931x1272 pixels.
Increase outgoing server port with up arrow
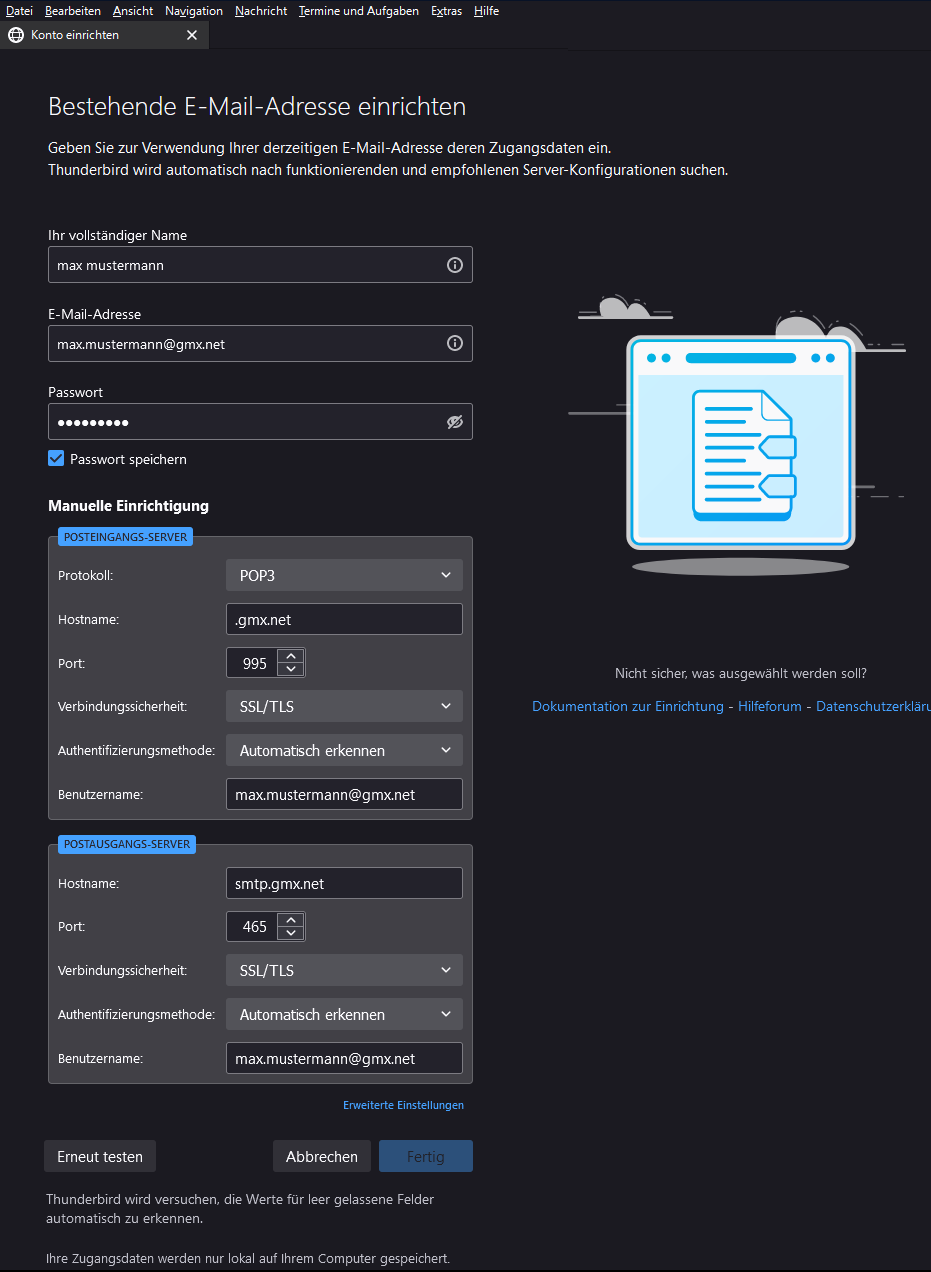click(291, 920)
